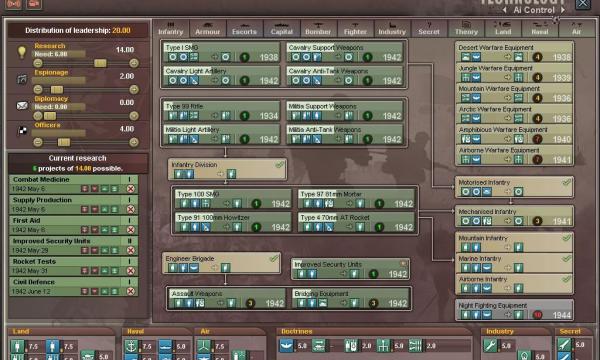Click the wrench icon under Industry
The height and width of the screenshot is (360, 600).
(489, 345)
